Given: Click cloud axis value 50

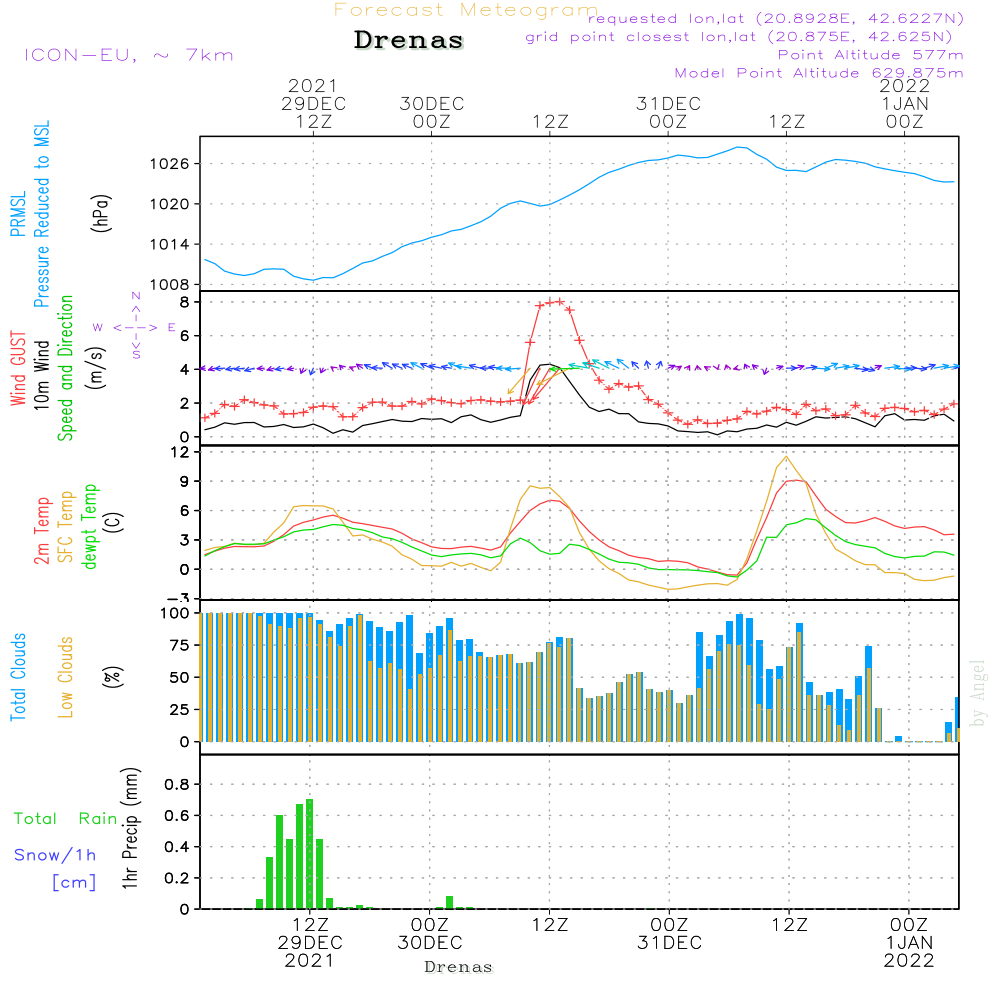Looking at the screenshot, I should (180, 677).
